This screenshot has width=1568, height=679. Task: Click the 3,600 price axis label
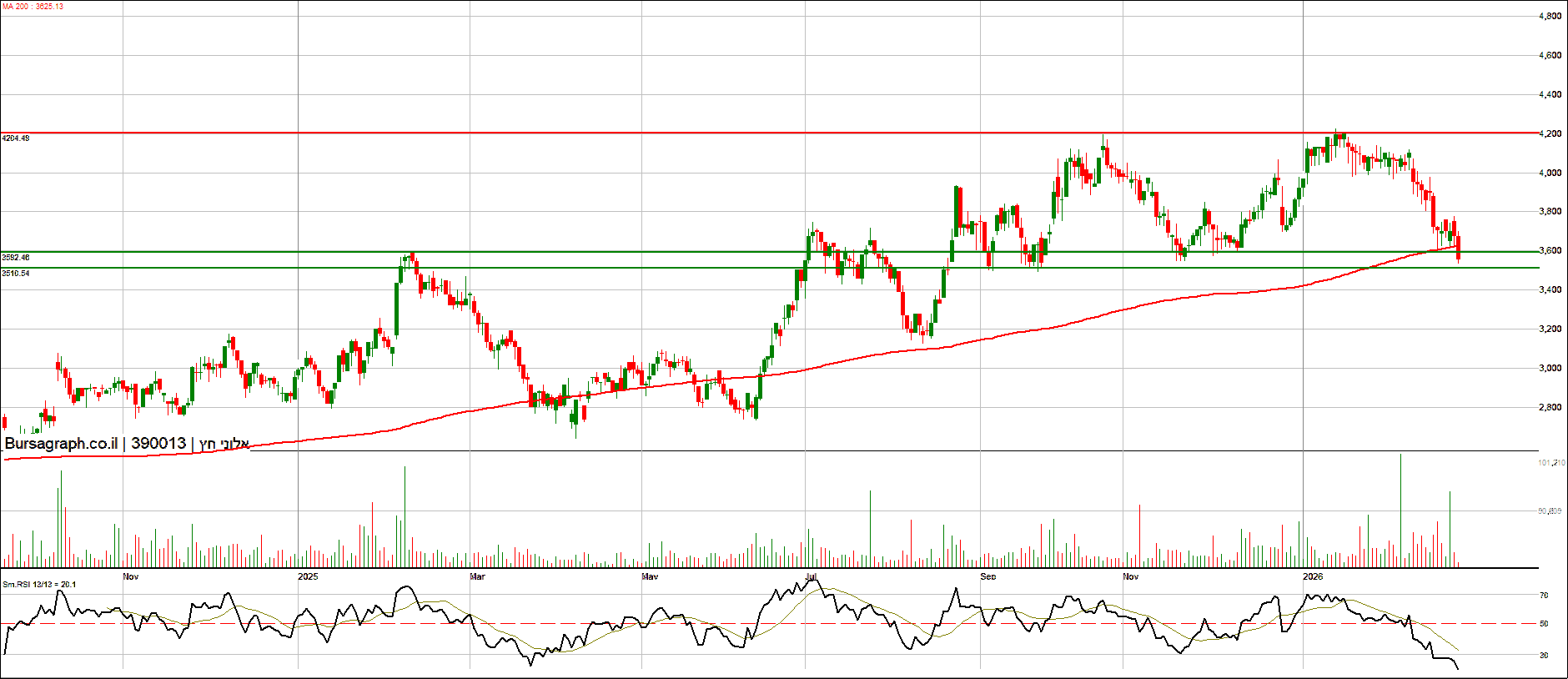(1550, 251)
